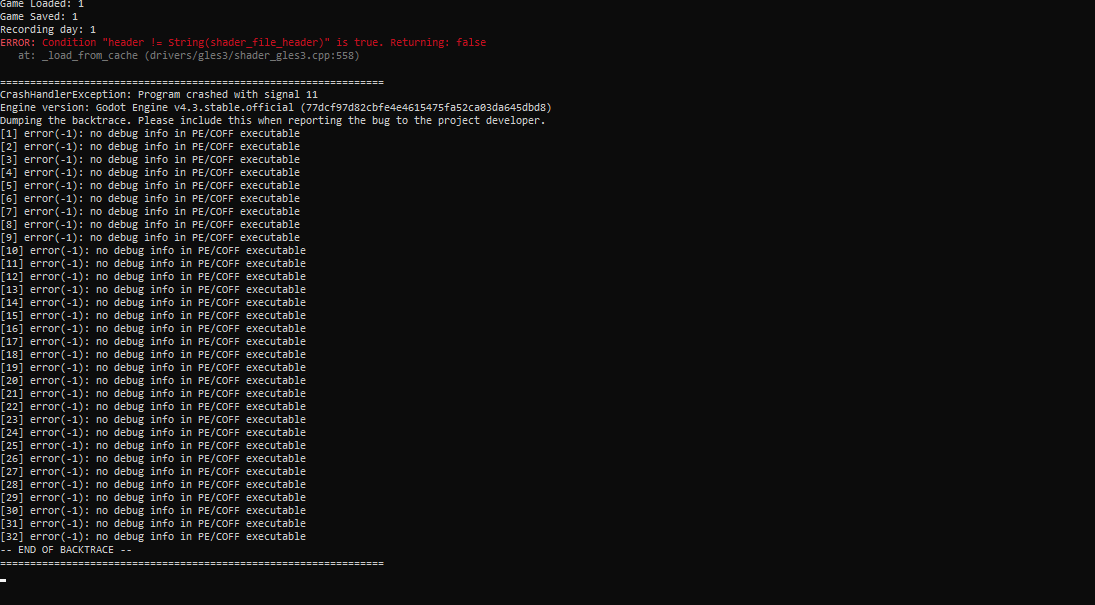Click the commit hash in the engine version
1095x605 pixels.
[429, 108]
